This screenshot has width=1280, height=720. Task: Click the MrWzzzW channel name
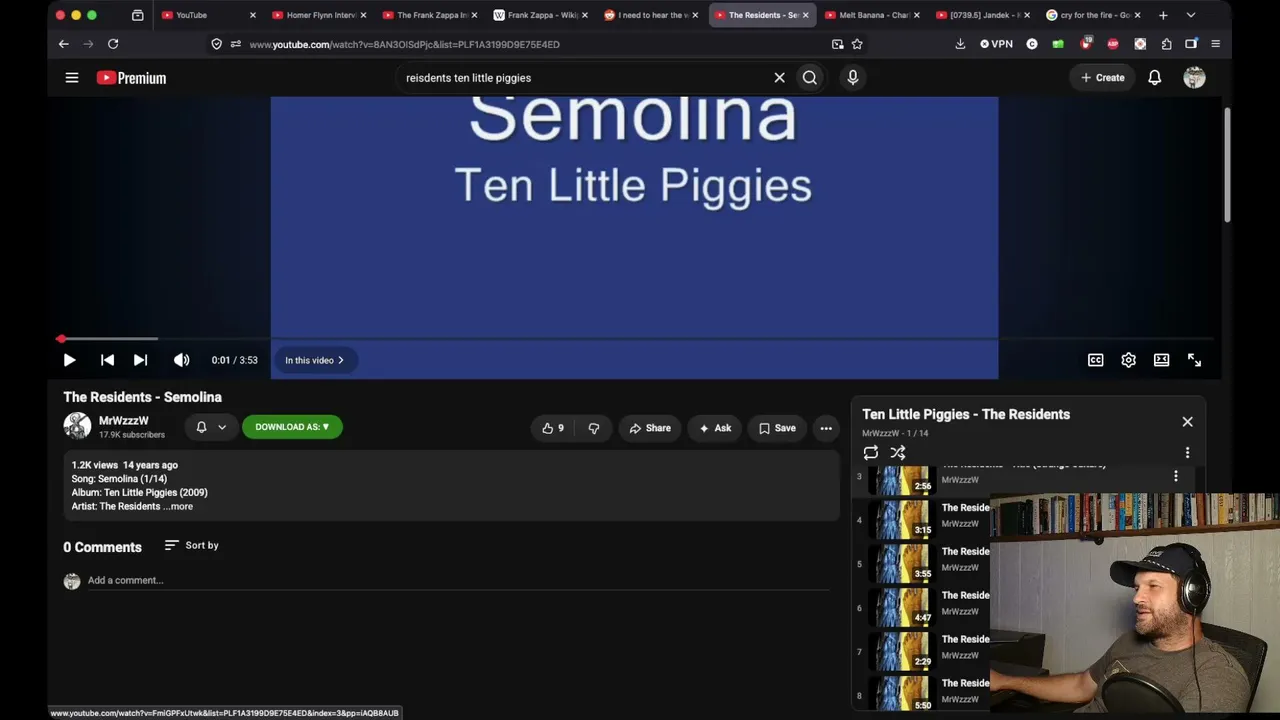124,421
